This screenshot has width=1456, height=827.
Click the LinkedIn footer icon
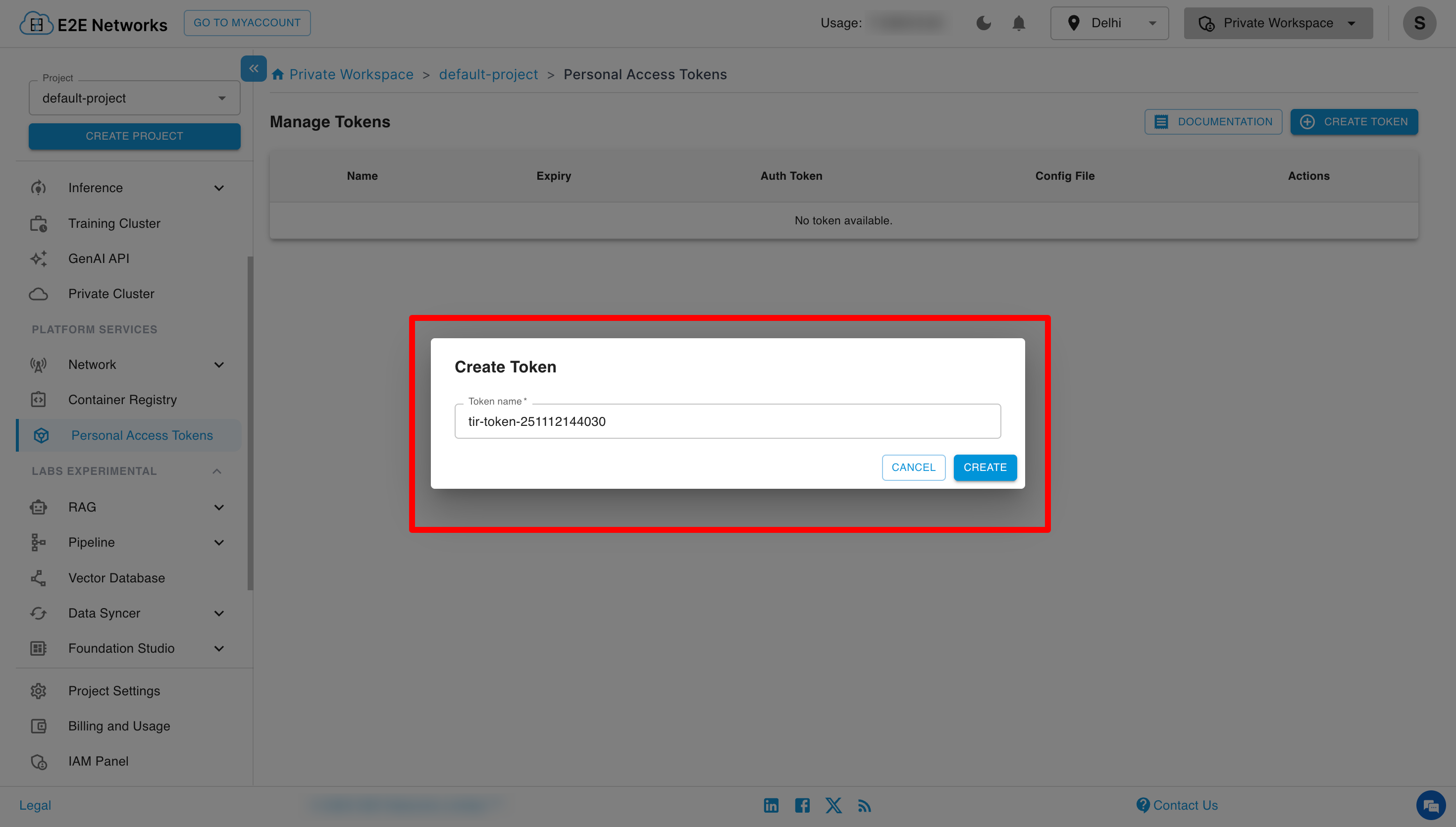[771, 805]
